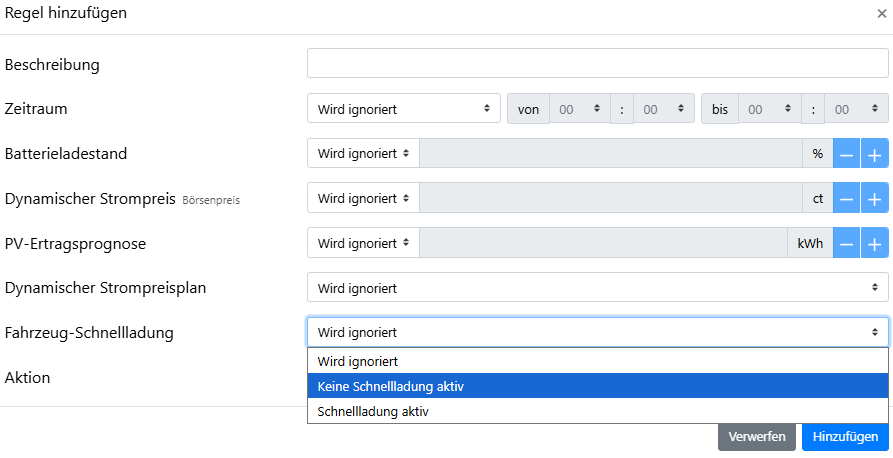Viewport: 893px width, 458px height.
Task: Pick 'Wird ignoriert' in the open list
Action: coord(597,361)
